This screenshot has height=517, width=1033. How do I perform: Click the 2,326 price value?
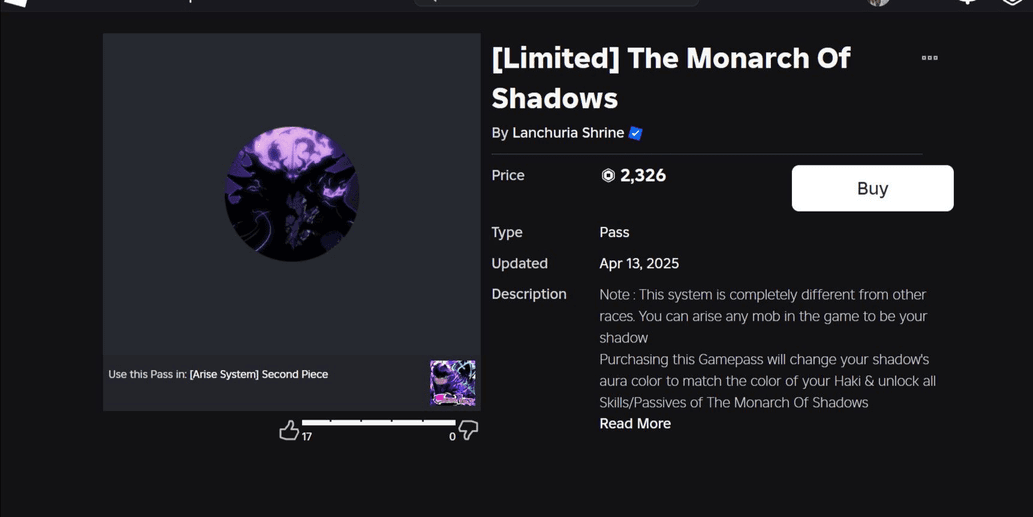coord(643,175)
